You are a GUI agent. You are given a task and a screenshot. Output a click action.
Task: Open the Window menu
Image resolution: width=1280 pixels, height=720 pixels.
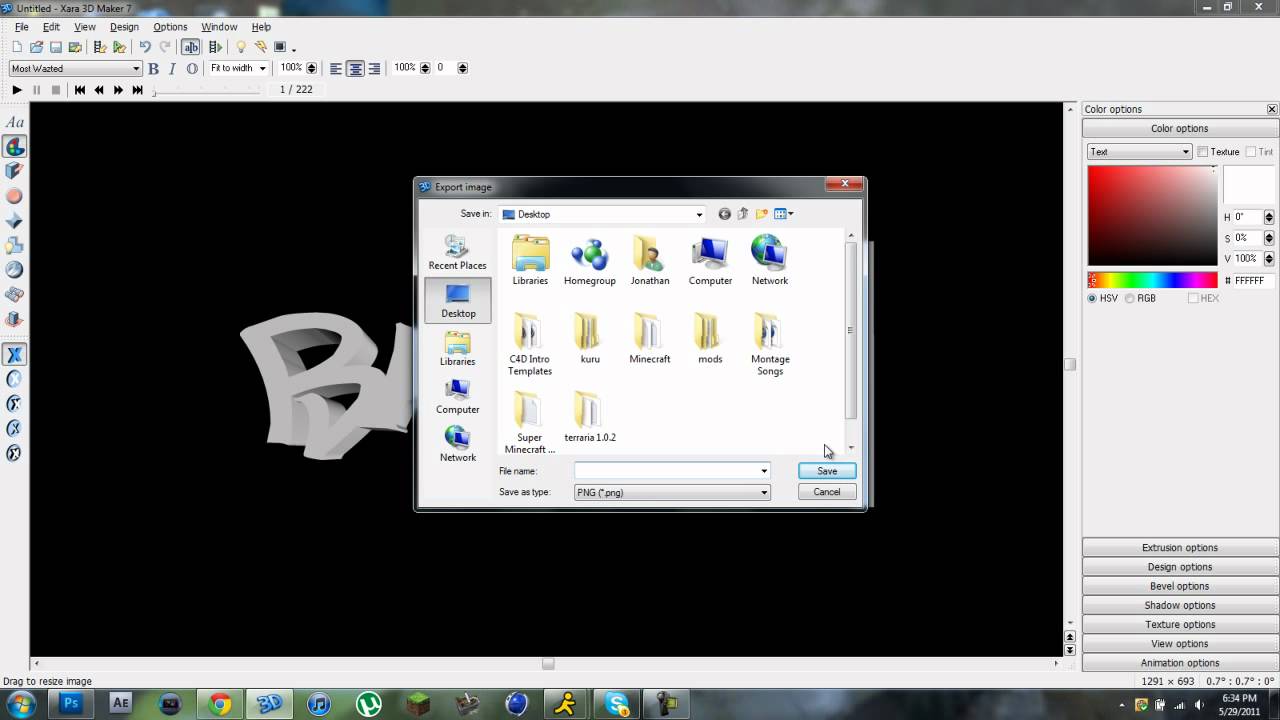(x=219, y=27)
